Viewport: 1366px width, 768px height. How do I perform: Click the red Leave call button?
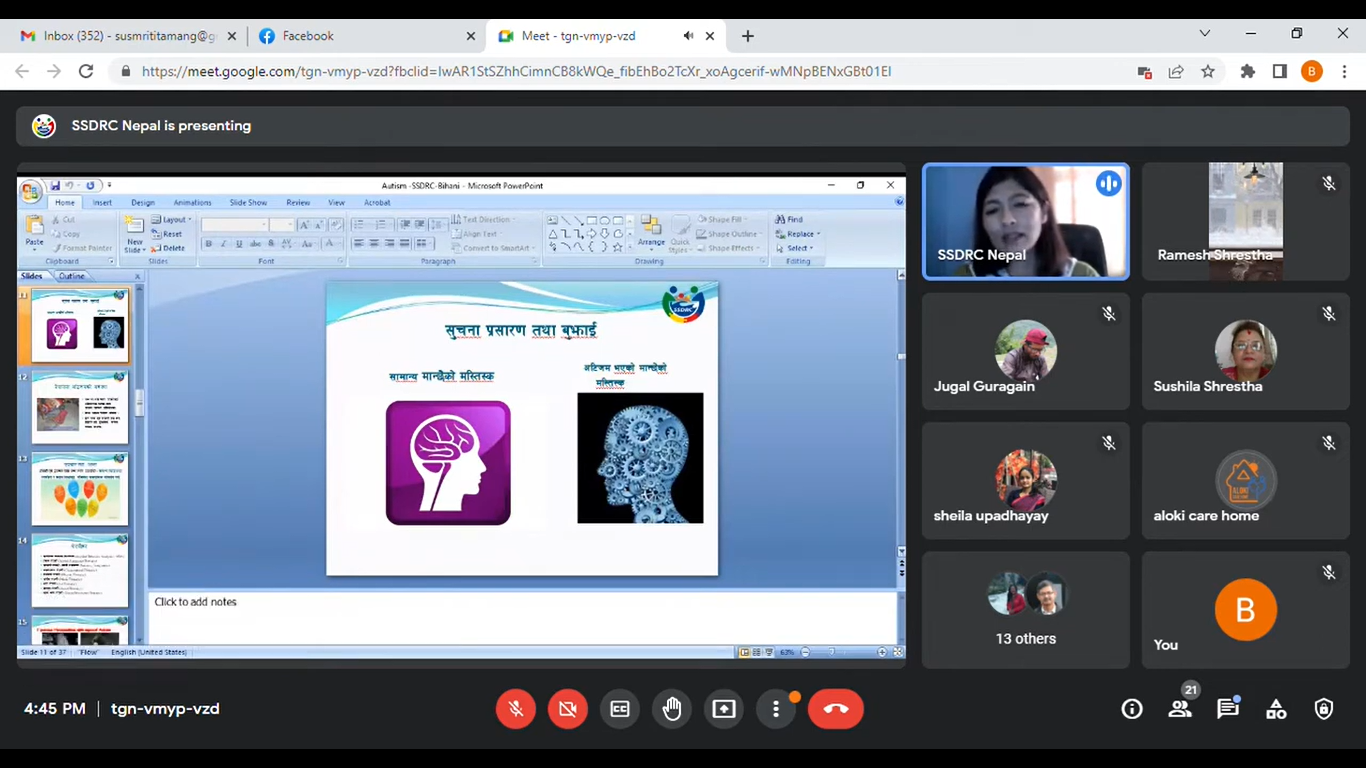point(835,709)
